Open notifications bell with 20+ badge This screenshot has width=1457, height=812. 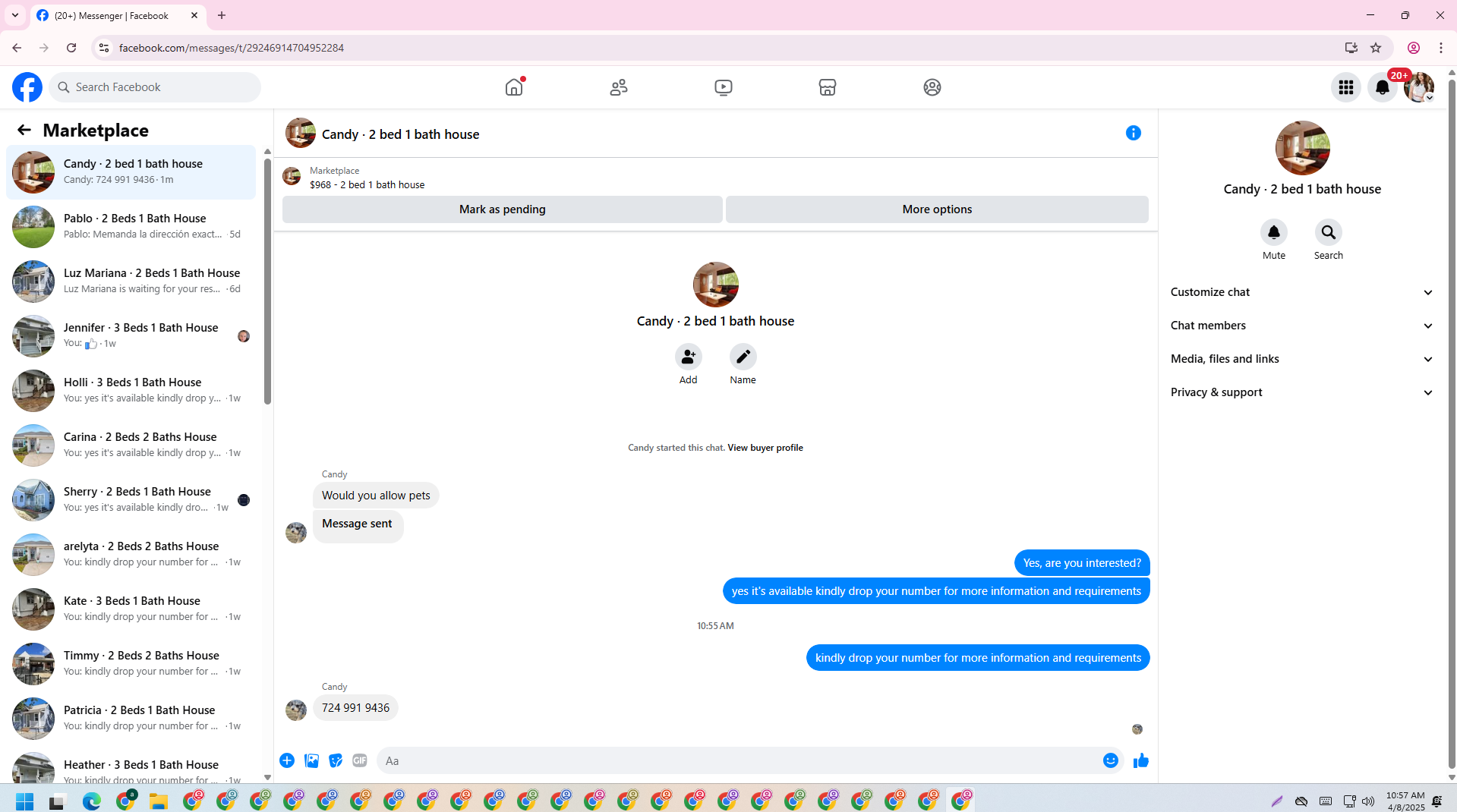click(1383, 87)
